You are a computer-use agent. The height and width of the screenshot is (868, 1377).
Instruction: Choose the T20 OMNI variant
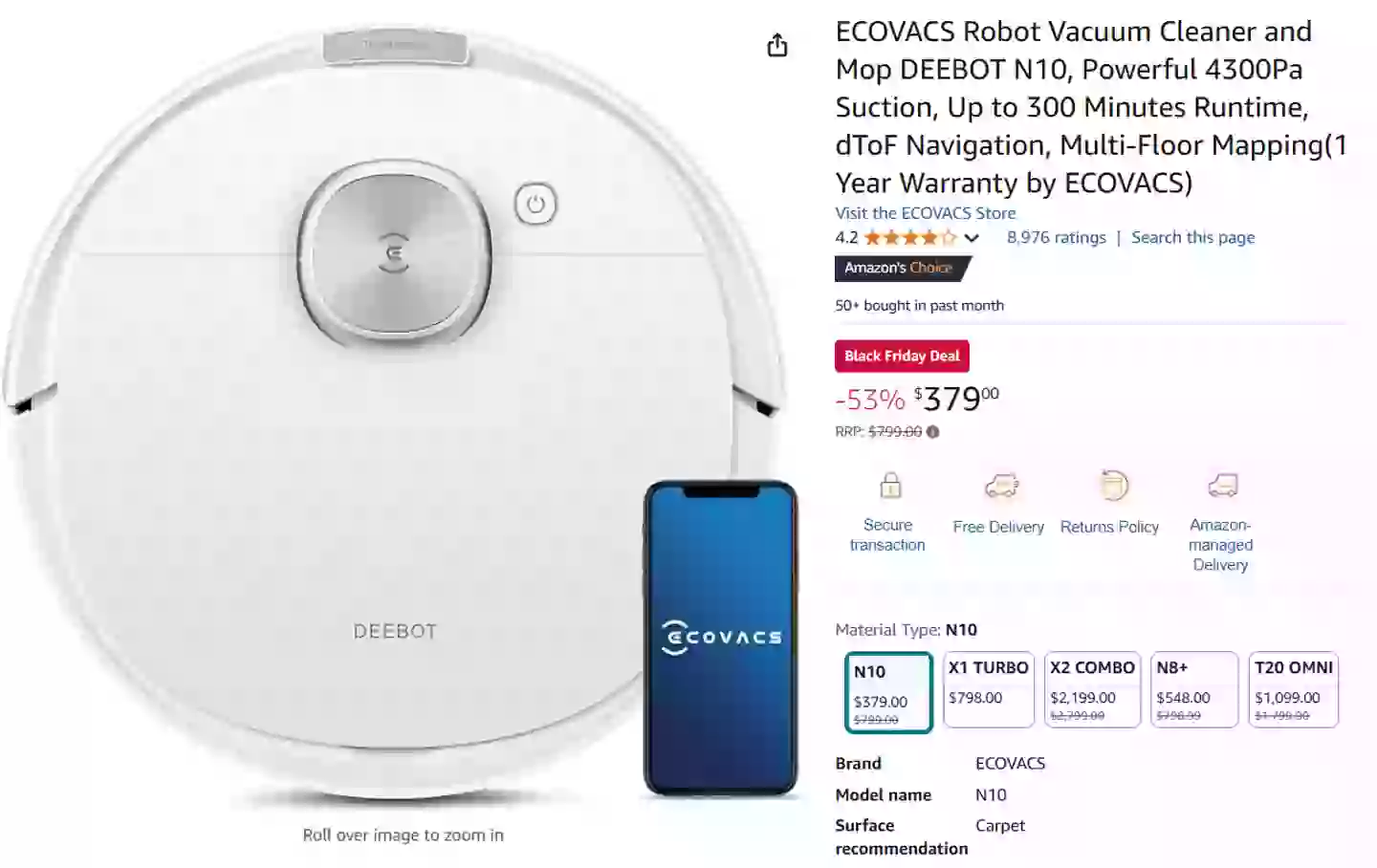(1293, 689)
